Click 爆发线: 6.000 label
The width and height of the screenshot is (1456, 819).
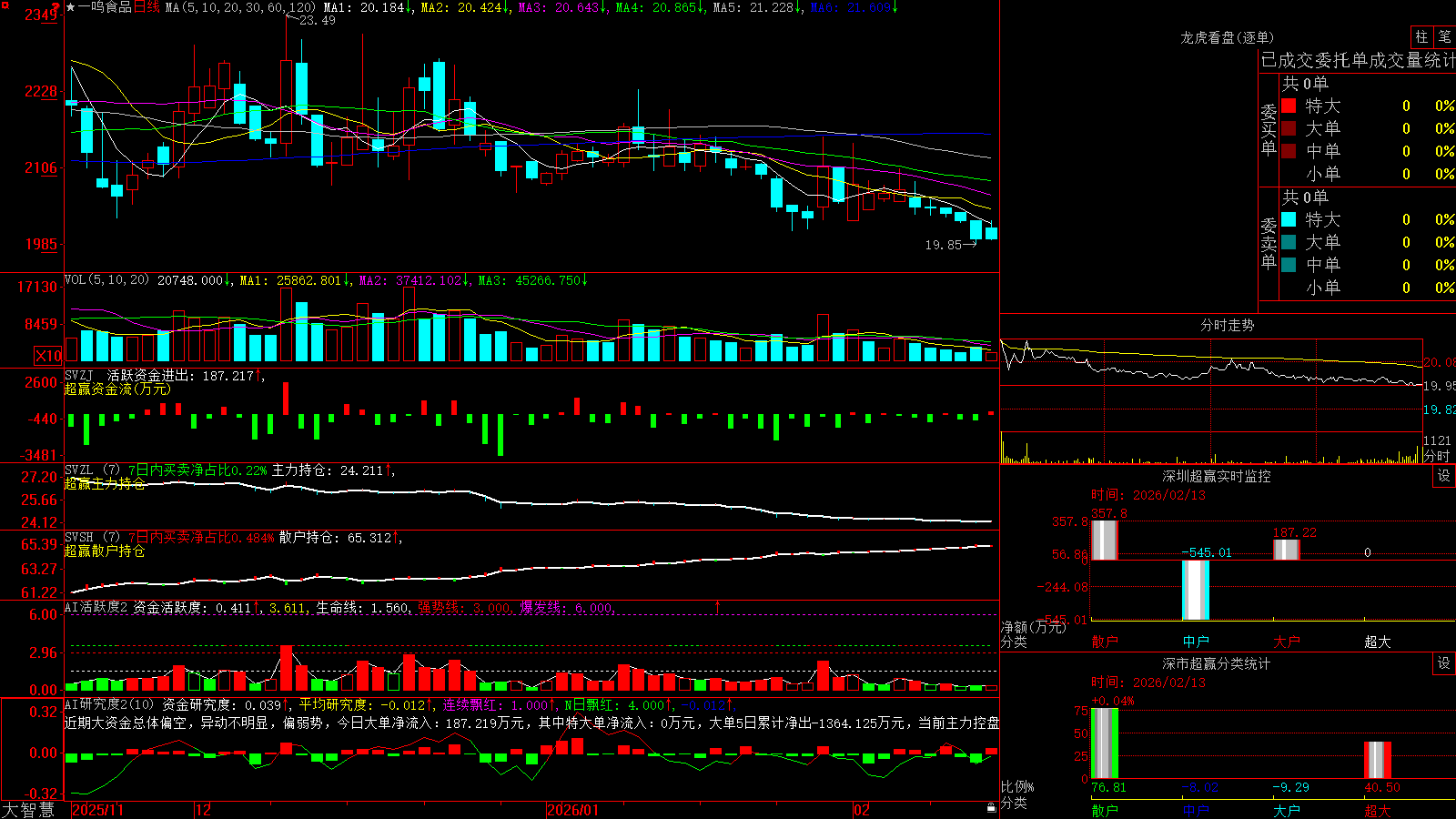tap(568, 607)
